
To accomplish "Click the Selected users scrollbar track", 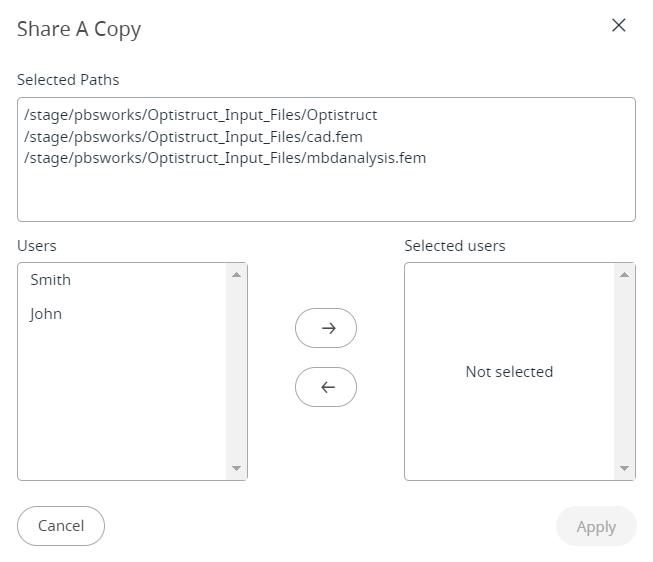I will pos(625,371).
